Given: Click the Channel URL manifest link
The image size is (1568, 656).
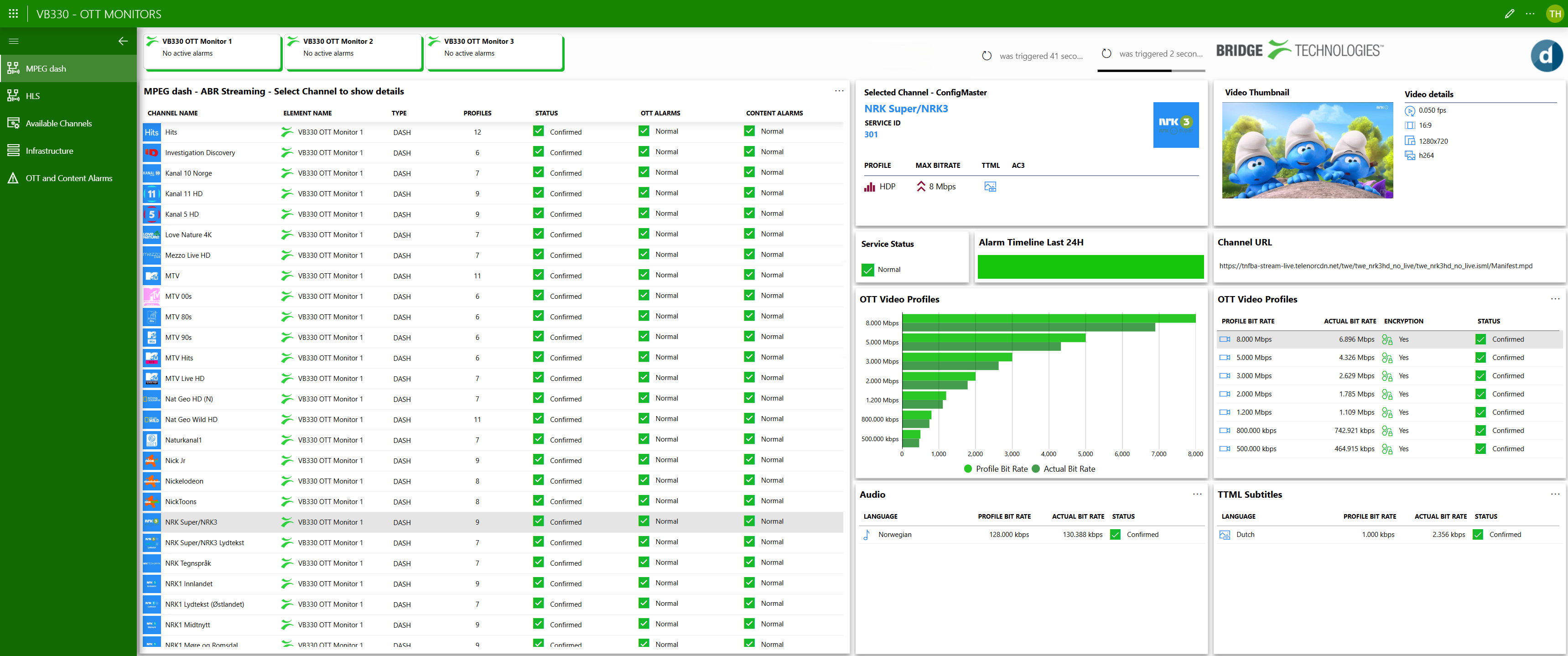Looking at the screenshot, I should click(x=1376, y=266).
